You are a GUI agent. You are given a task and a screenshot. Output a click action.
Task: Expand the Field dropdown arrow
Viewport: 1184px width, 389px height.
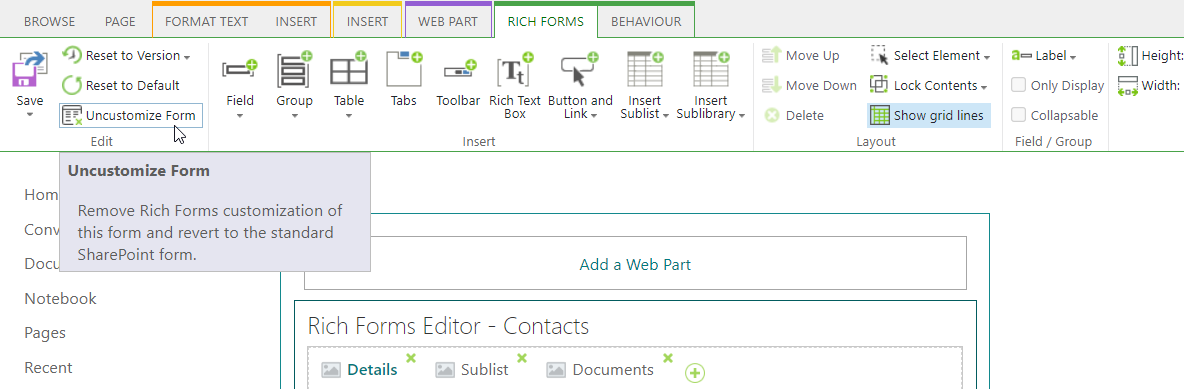(x=239, y=116)
